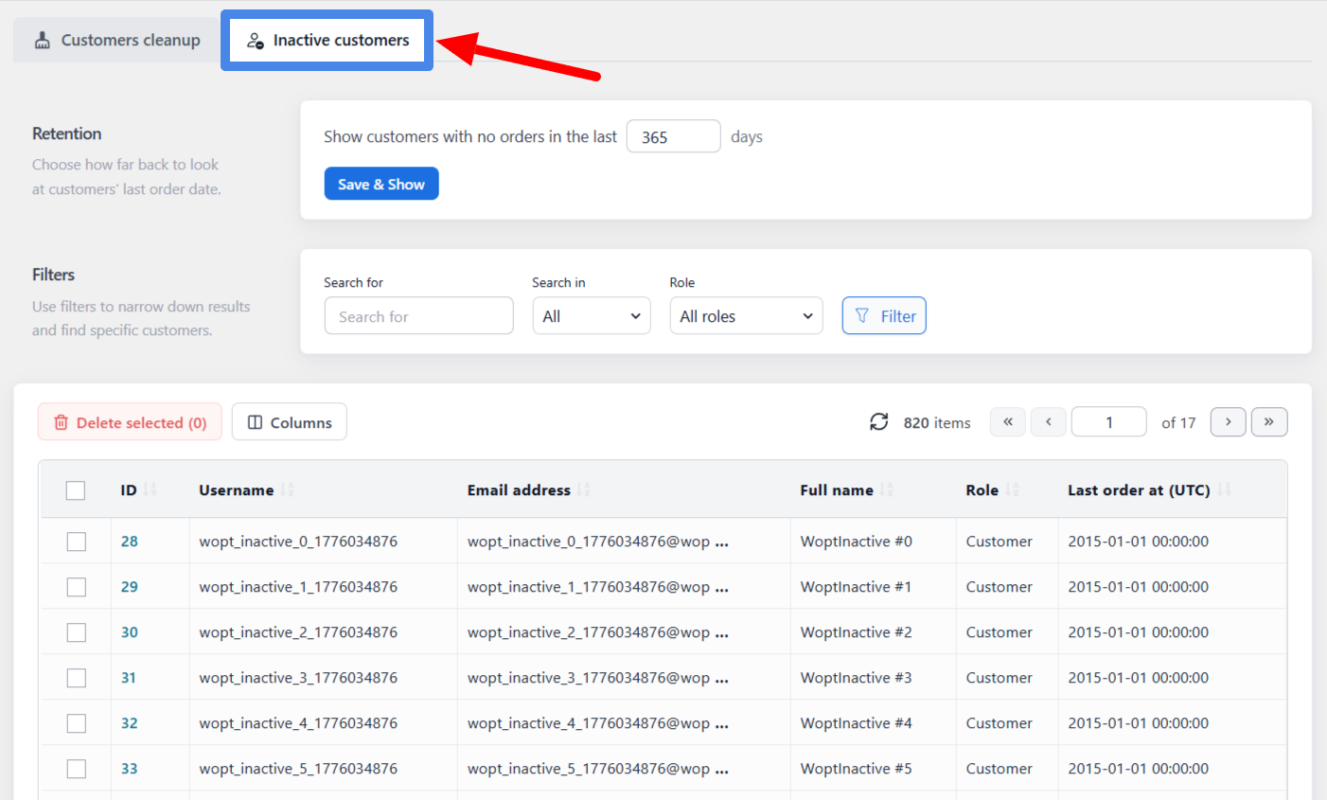Click username wopt_inactive_0_1776034876
This screenshot has width=1327, height=800.
click(x=298, y=541)
